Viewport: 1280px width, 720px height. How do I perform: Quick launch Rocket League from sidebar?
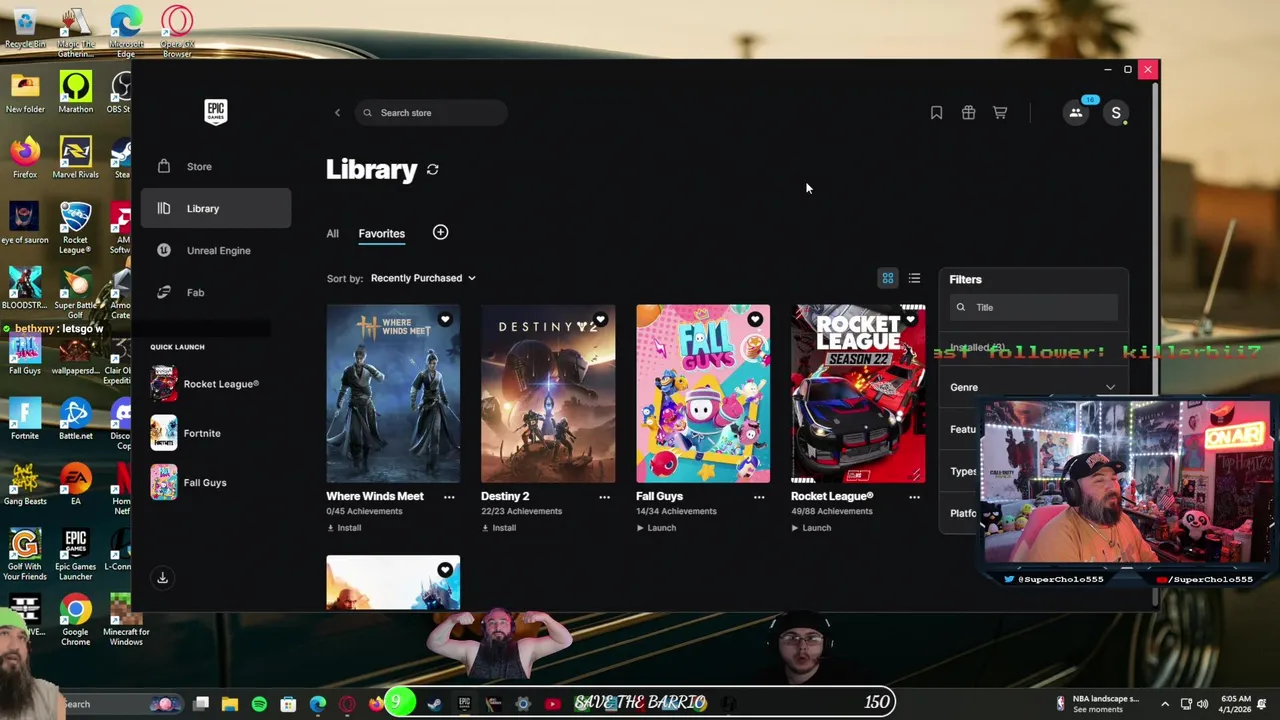(205, 384)
